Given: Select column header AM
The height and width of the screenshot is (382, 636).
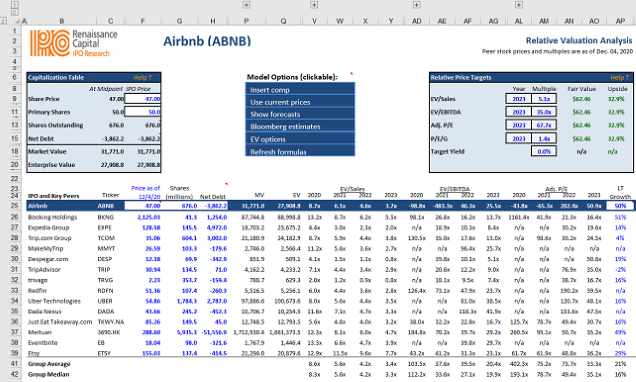Looking at the screenshot, I should (544, 21).
